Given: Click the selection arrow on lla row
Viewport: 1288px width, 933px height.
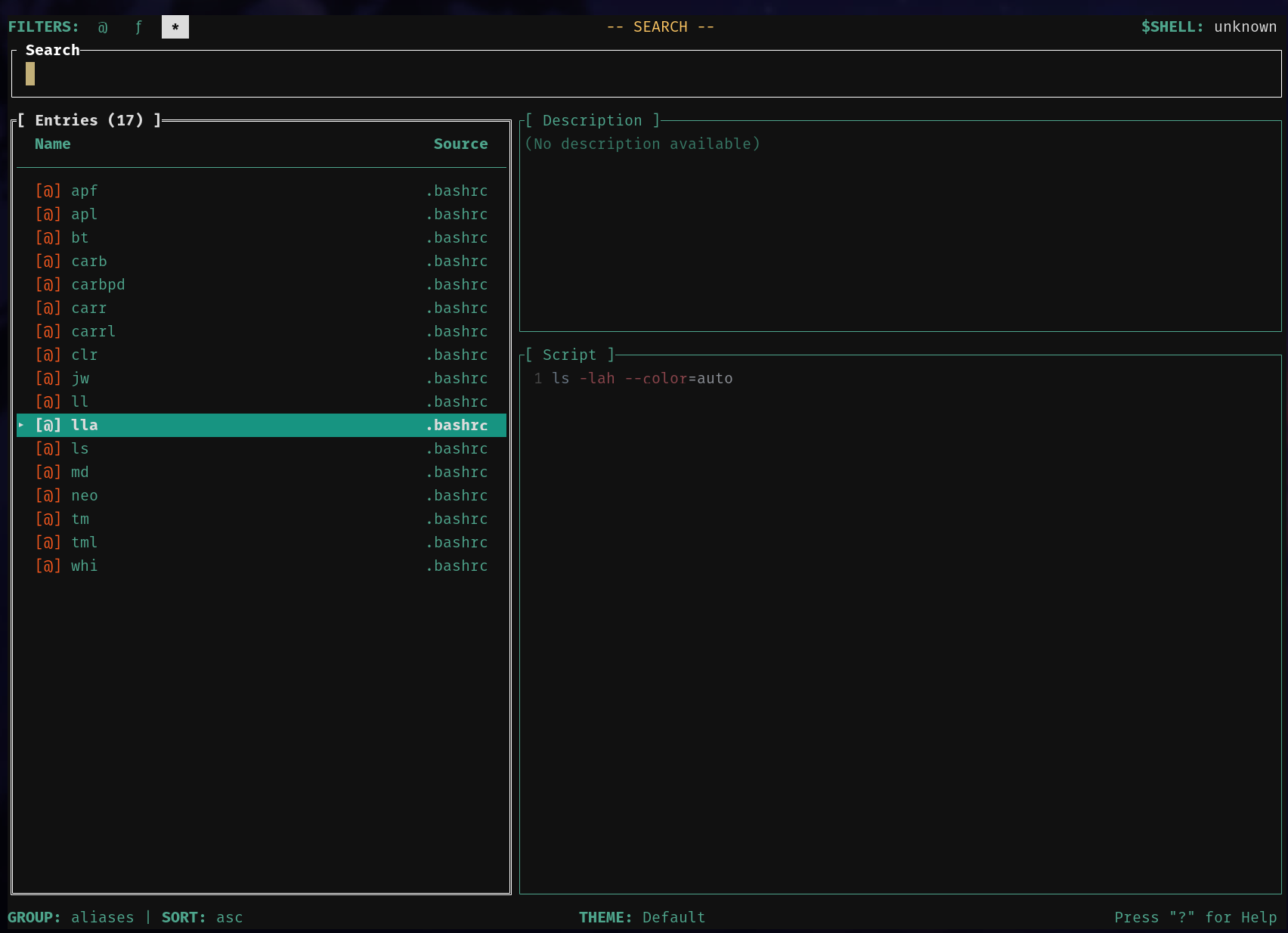Looking at the screenshot, I should tap(21, 426).
